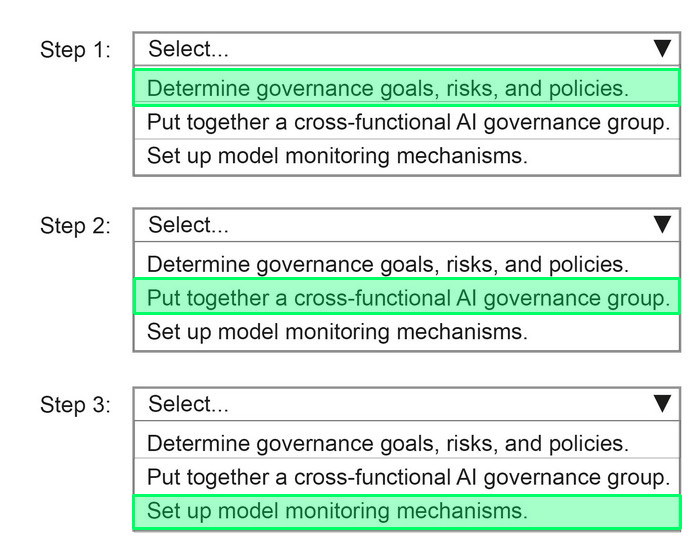Screen dimensions: 700x546
Task: Choose Determine governance goals in Step 1
Action: pyautogui.click(x=407, y=88)
